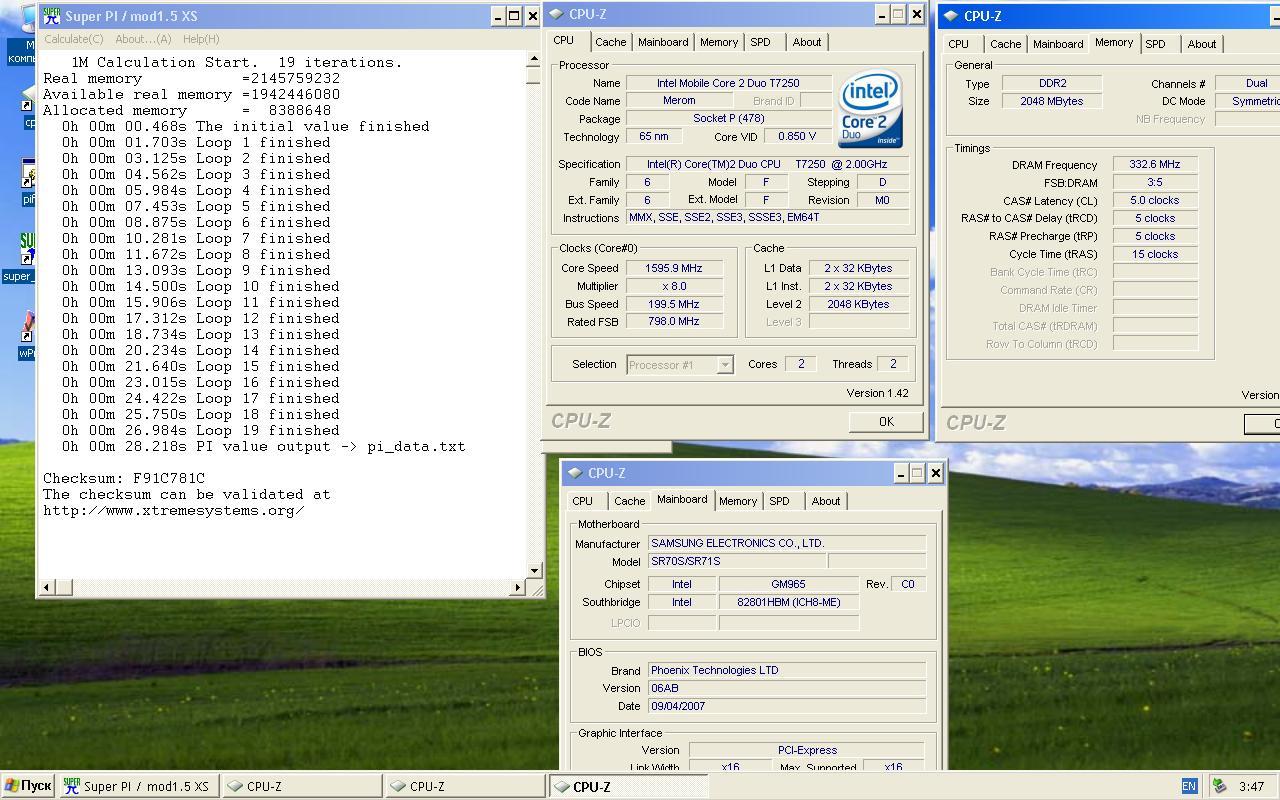Activate the first CPU-Z taskbar button
Viewport: 1280px width, 800px height.
[x=302, y=787]
